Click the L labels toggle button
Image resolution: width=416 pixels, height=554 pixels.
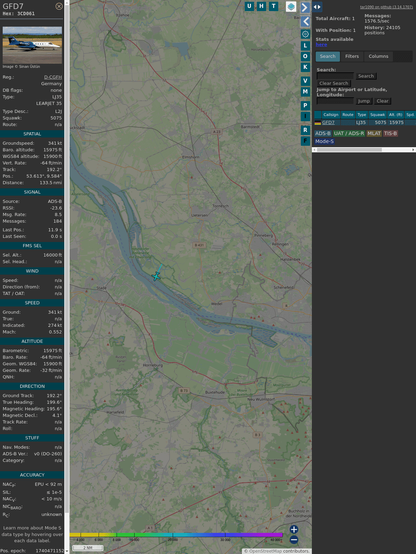[305, 46]
